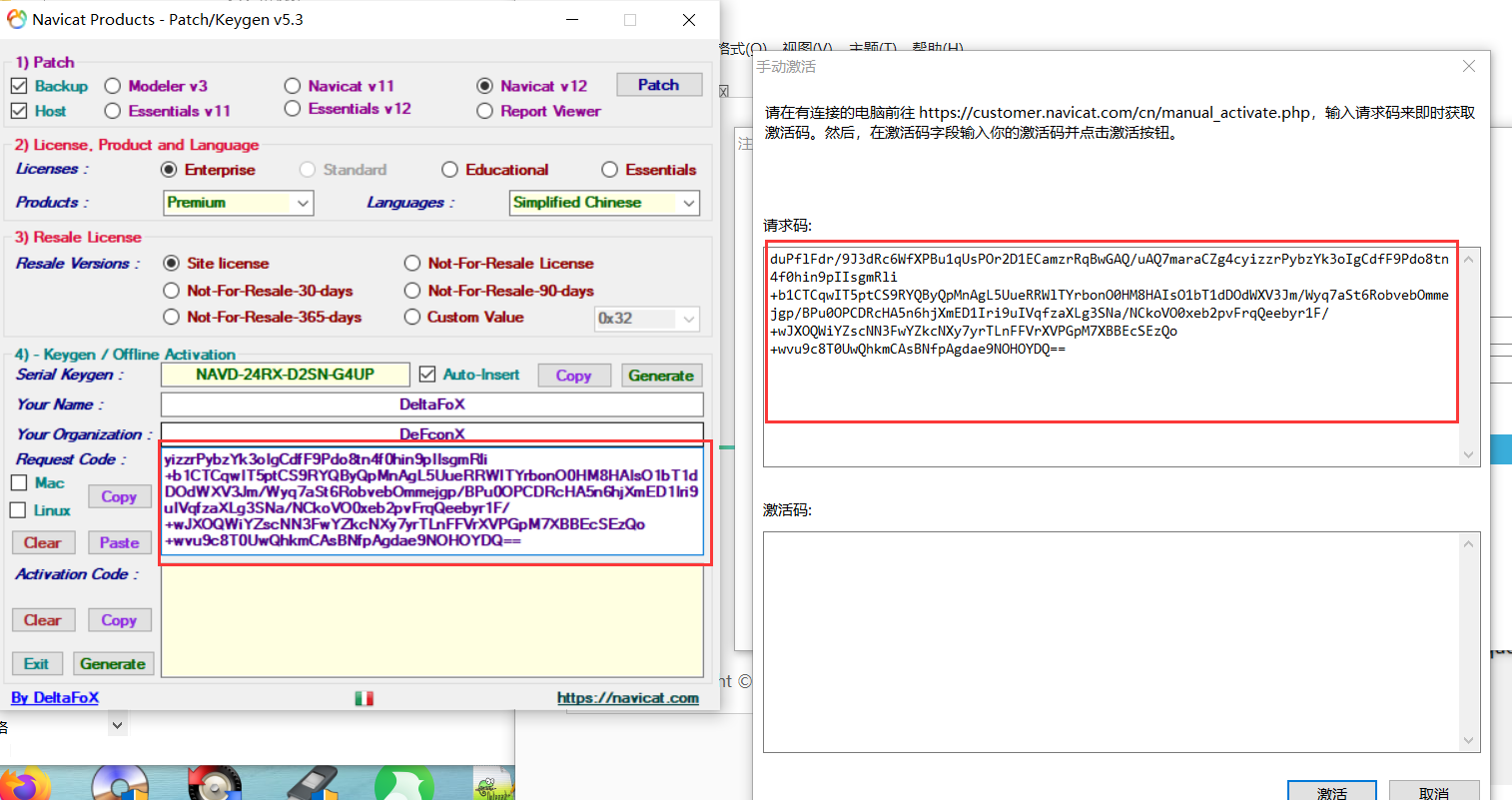Click Copy beside the Serial Keygen field
Image resolution: width=1512 pixels, height=800 pixels.
point(574,376)
